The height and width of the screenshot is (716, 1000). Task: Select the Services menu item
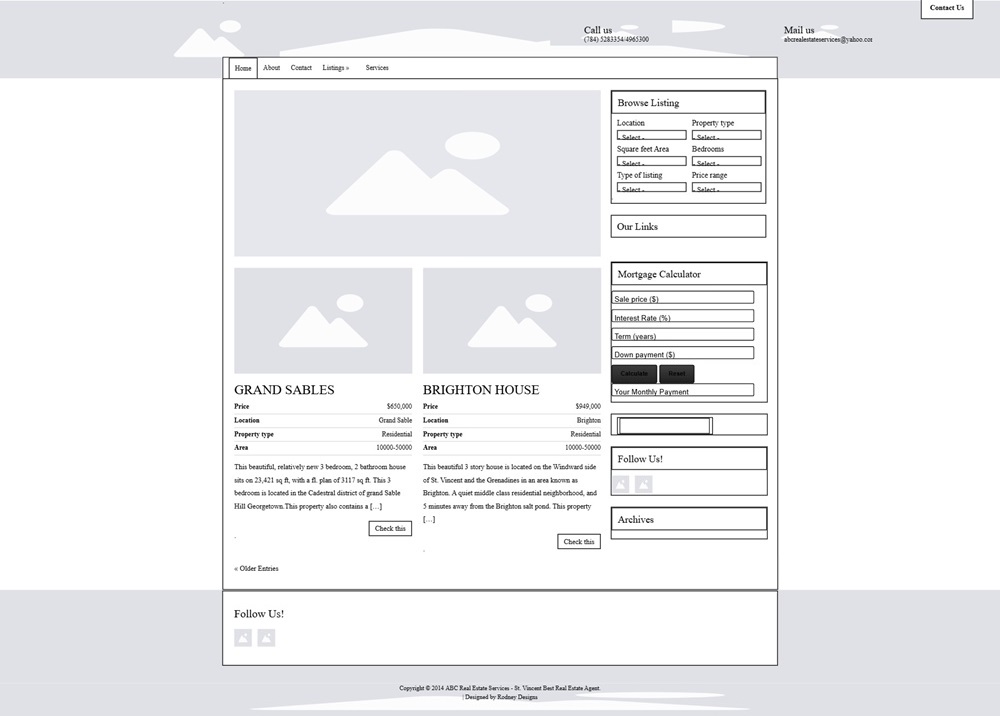click(x=377, y=68)
